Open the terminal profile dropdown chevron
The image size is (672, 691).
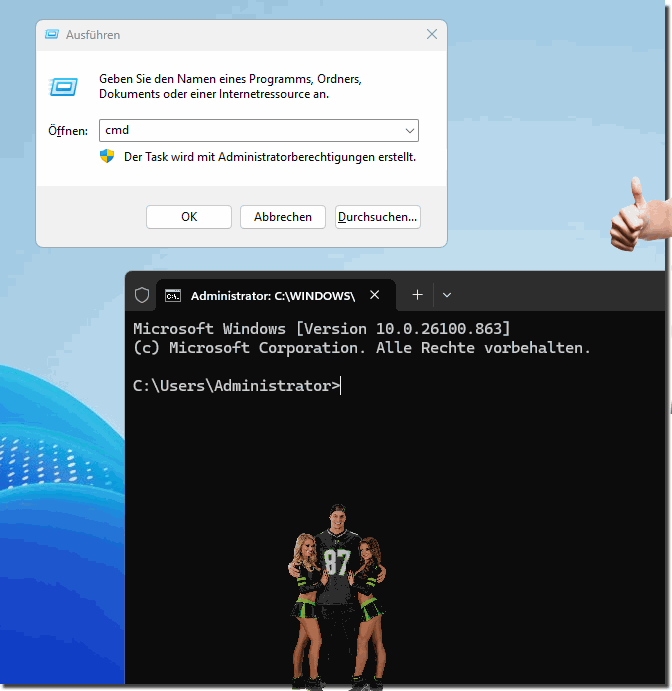pyautogui.click(x=447, y=295)
